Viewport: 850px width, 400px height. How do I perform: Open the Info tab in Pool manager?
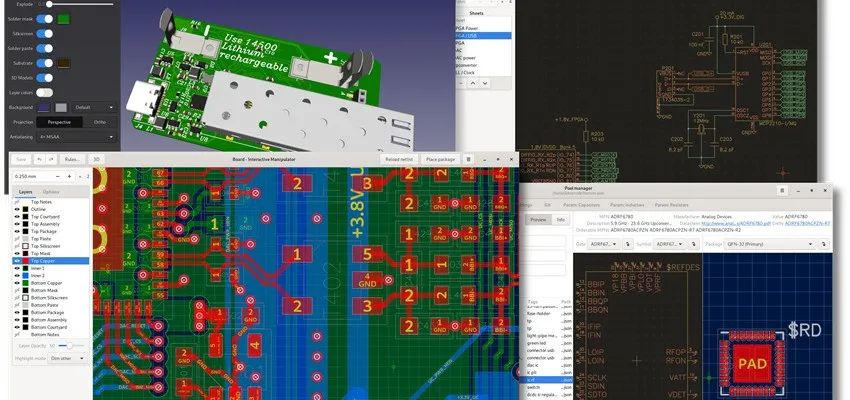pos(561,219)
